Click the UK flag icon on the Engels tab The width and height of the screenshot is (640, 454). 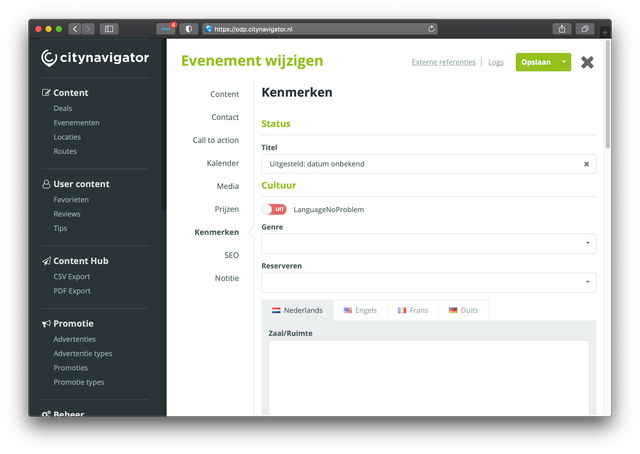click(x=348, y=310)
